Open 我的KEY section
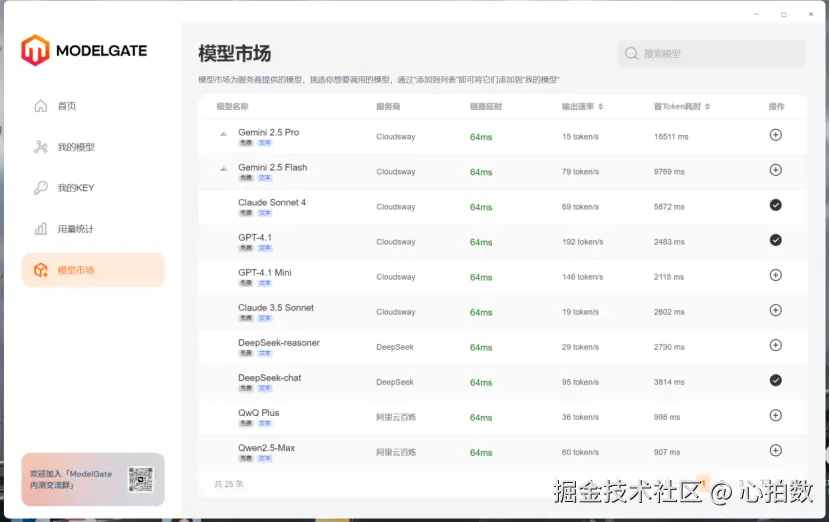This screenshot has width=830, height=522. click(76, 188)
